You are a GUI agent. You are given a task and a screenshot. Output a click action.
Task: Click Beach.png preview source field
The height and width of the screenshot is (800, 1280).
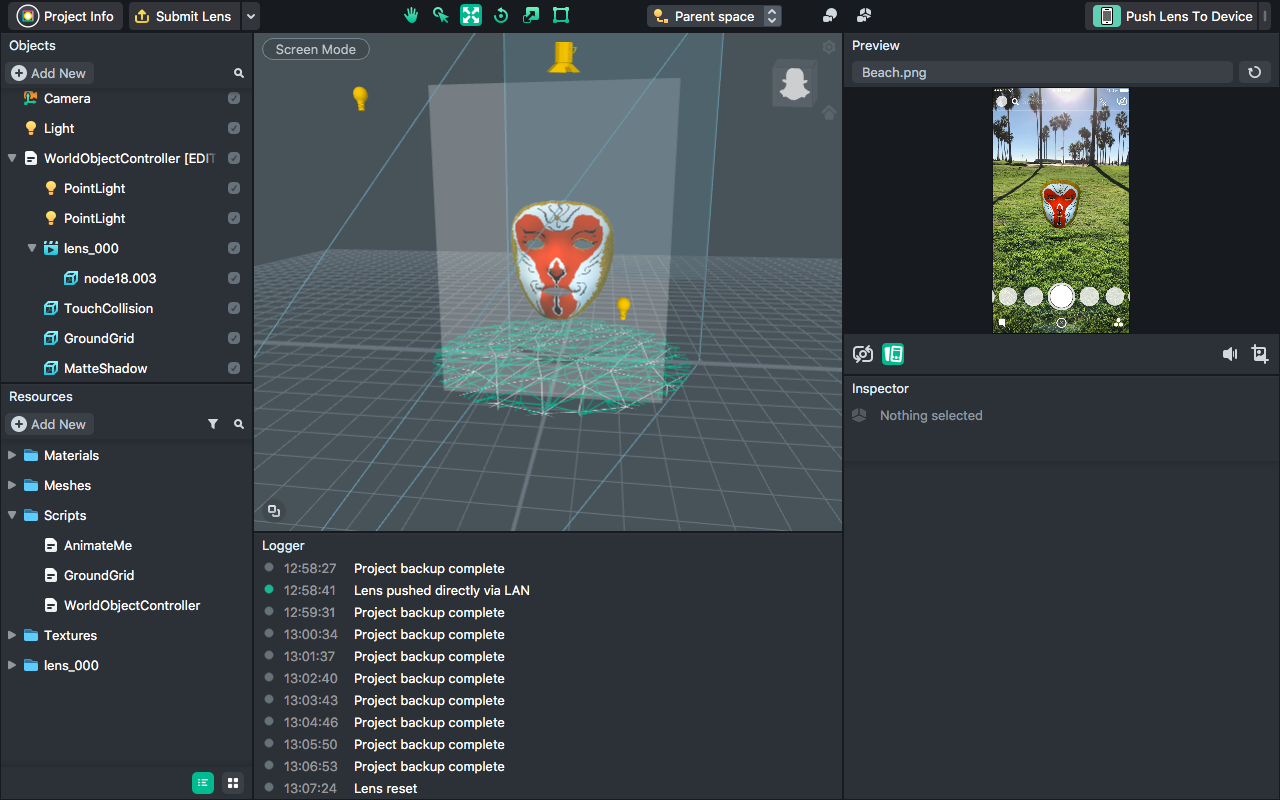click(x=1042, y=72)
